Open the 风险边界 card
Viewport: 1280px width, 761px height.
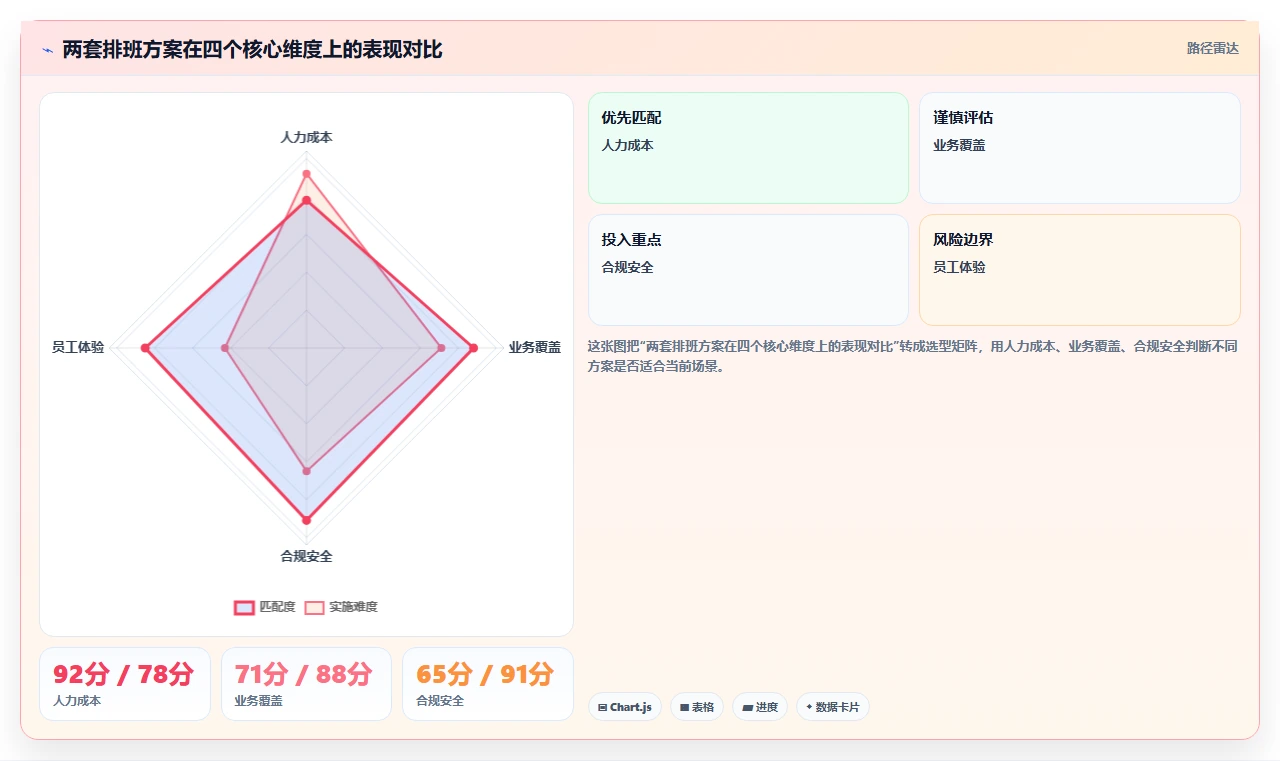coord(1079,270)
